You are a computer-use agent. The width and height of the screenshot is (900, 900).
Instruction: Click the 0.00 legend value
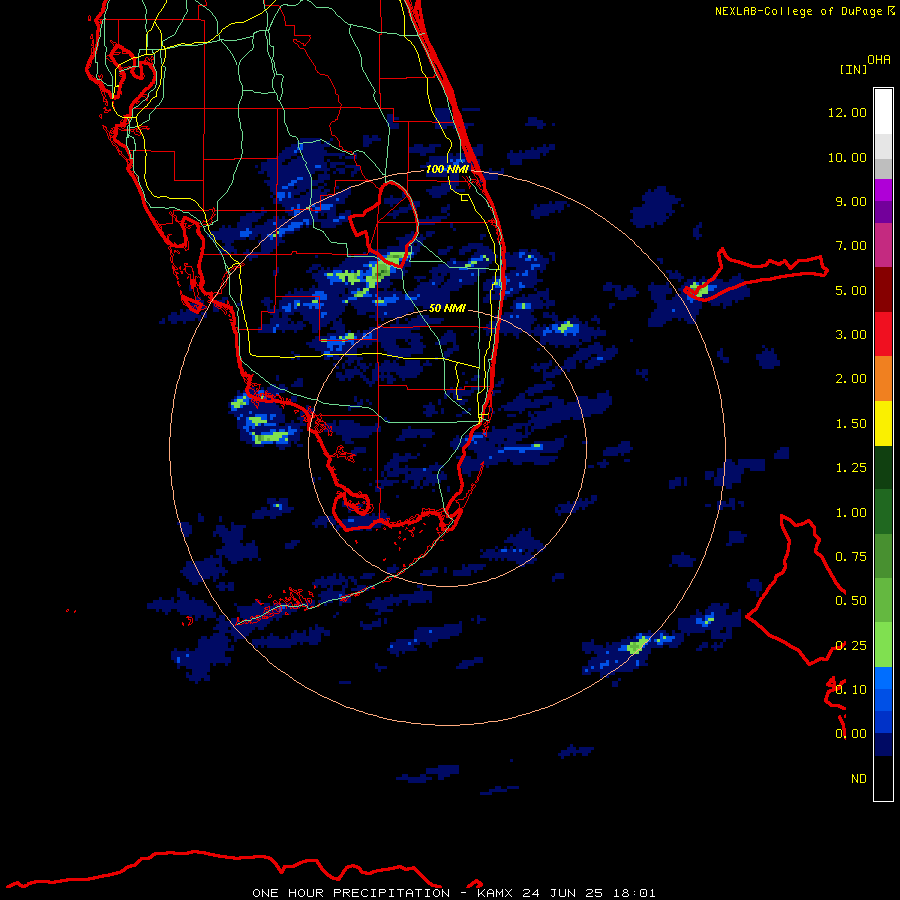click(x=851, y=734)
